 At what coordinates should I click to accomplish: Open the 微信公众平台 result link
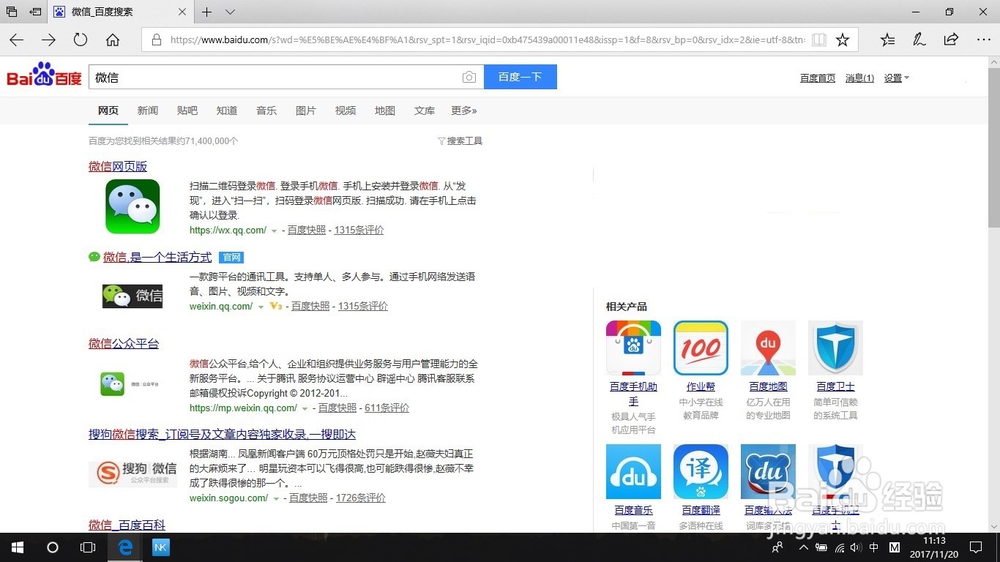click(x=123, y=343)
